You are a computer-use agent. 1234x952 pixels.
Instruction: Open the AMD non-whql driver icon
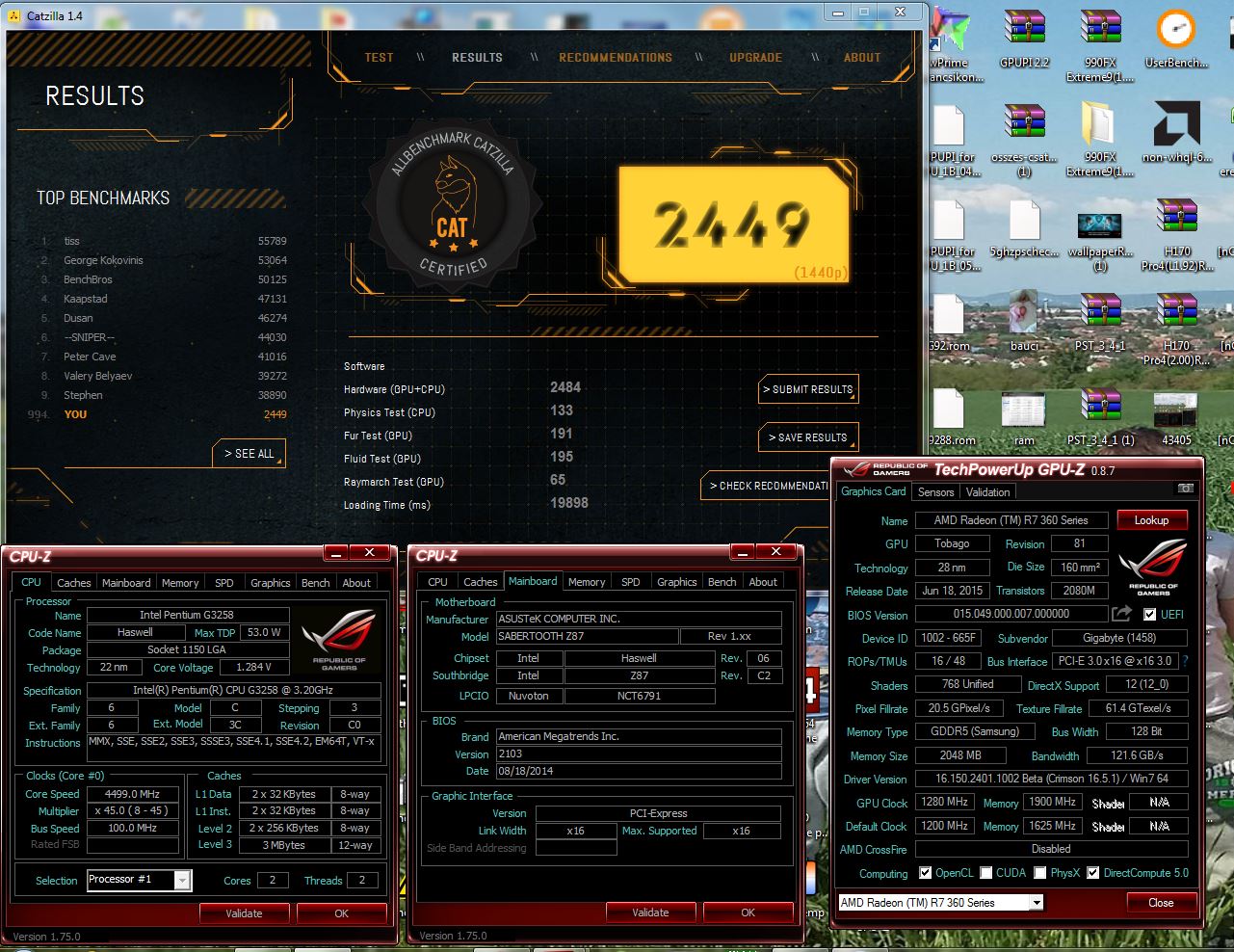(x=1176, y=130)
